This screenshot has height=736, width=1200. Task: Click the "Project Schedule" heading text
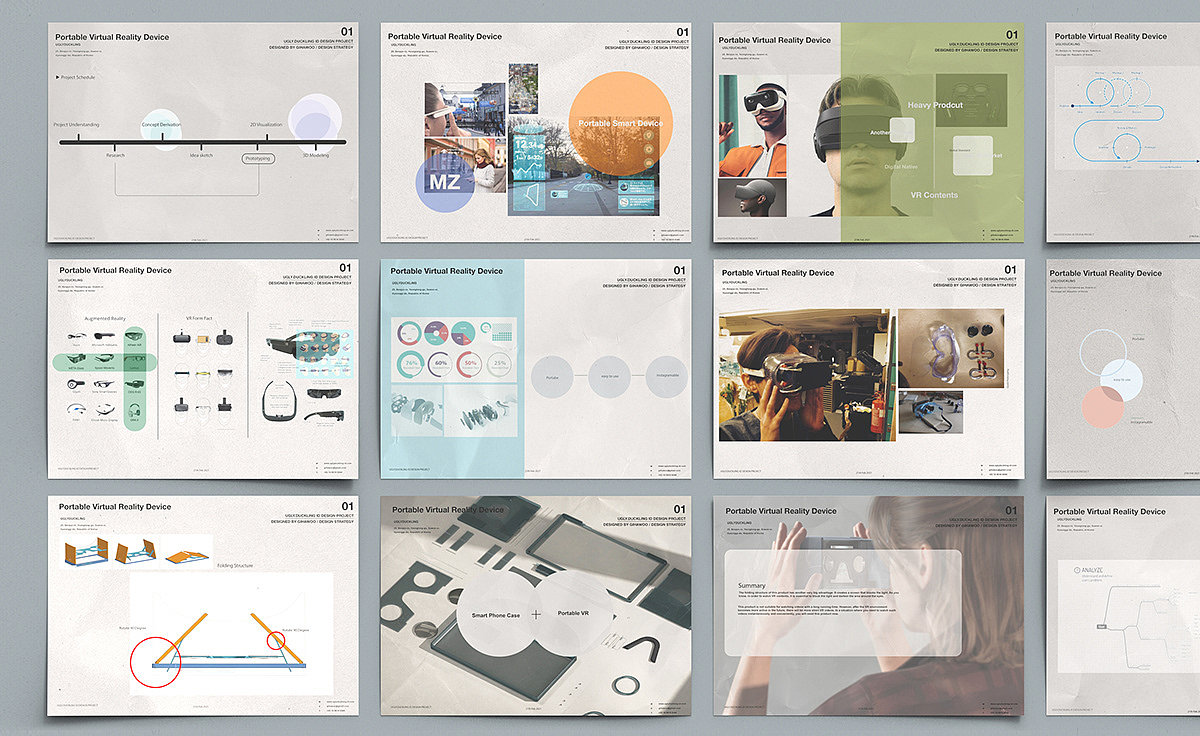(80, 77)
